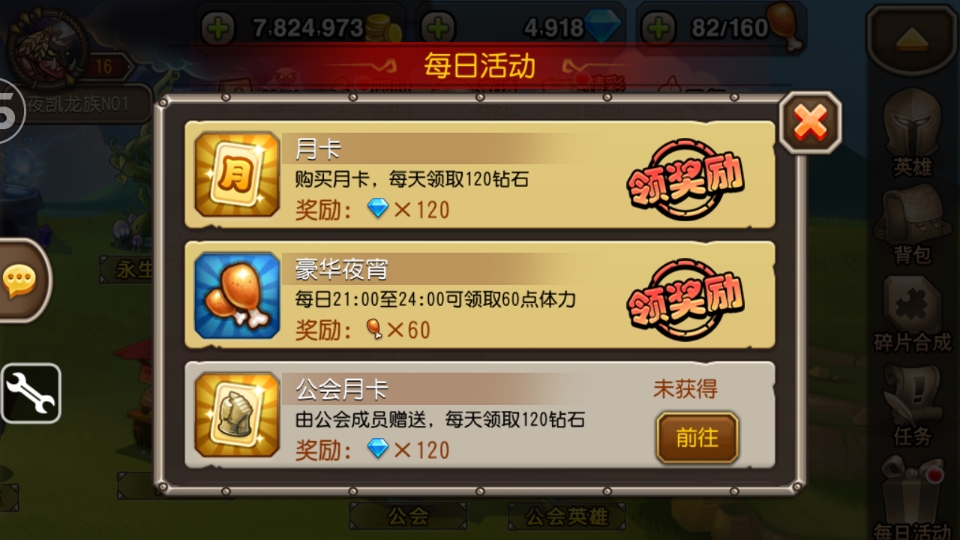The width and height of the screenshot is (960, 540).
Task: Open the wrench settings icon
Action: pos(31,394)
